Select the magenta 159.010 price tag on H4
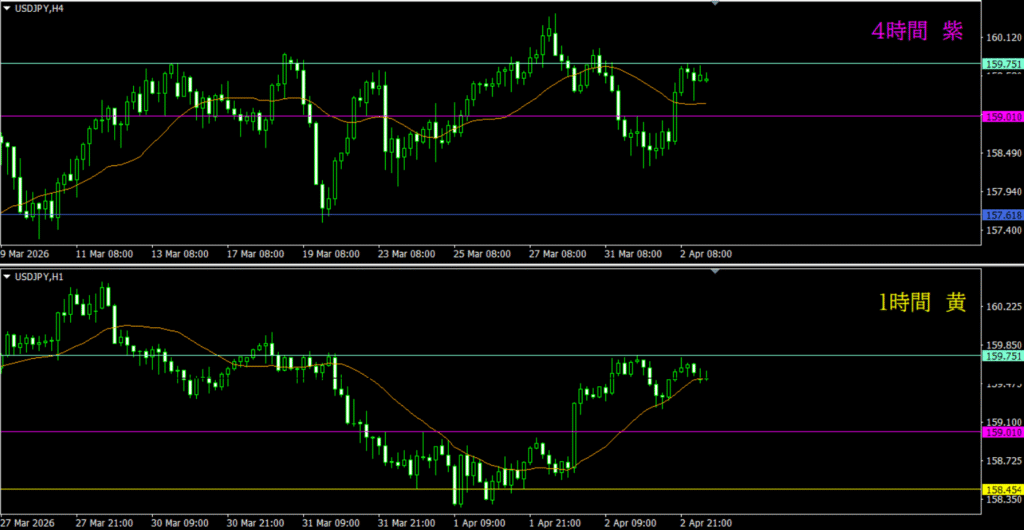Viewport: 1024px width, 530px height. point(1003,117)
